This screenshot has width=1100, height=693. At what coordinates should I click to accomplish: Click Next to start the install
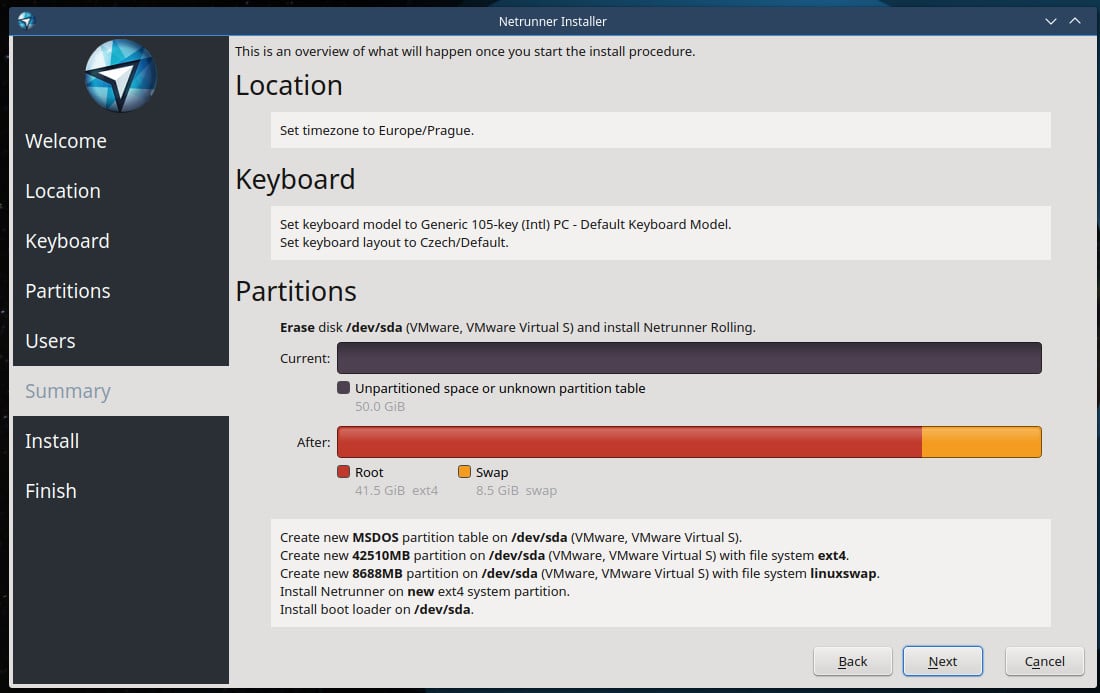click(x=942, y=661)
